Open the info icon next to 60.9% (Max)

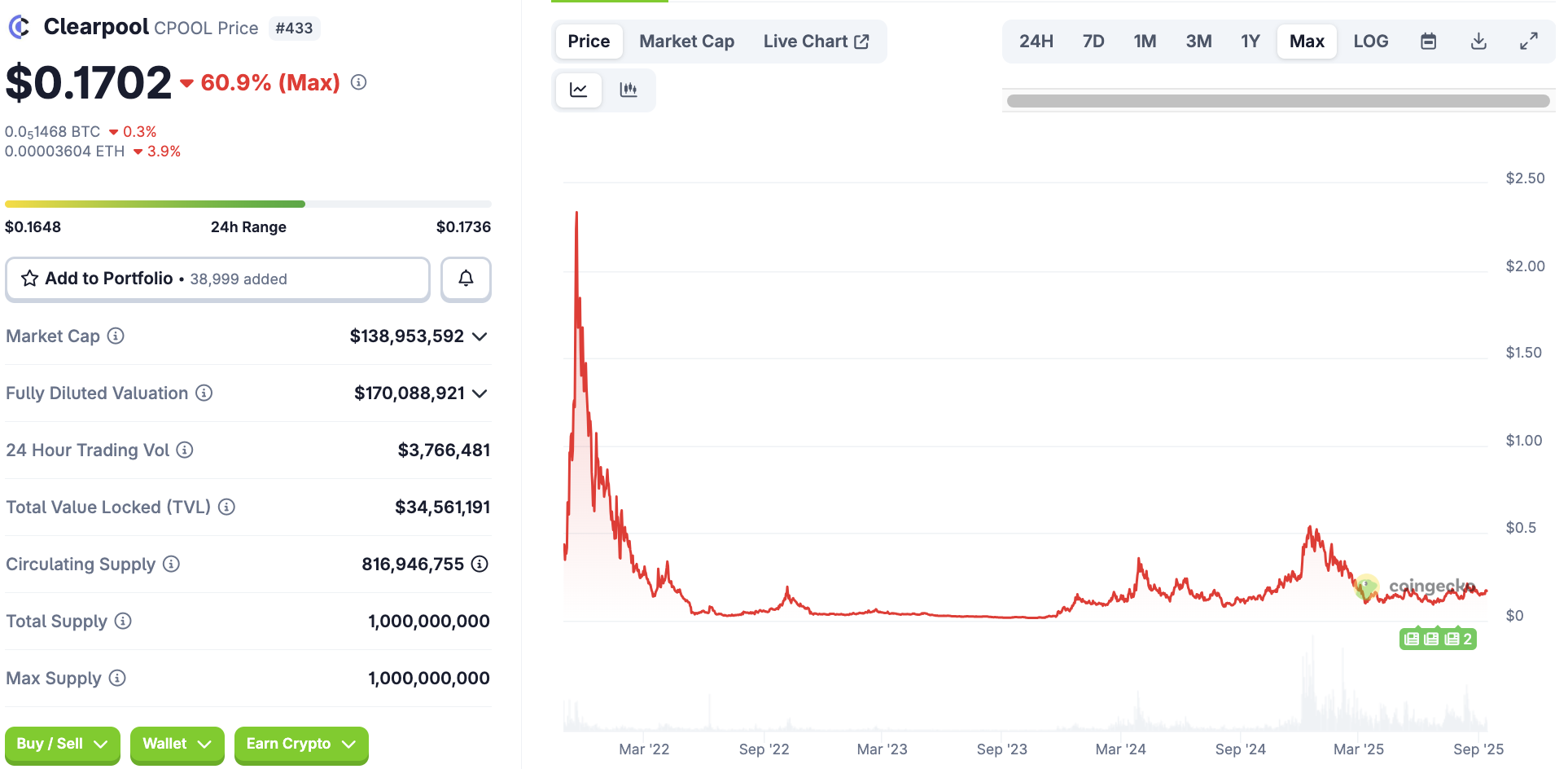tap(358, 82)
